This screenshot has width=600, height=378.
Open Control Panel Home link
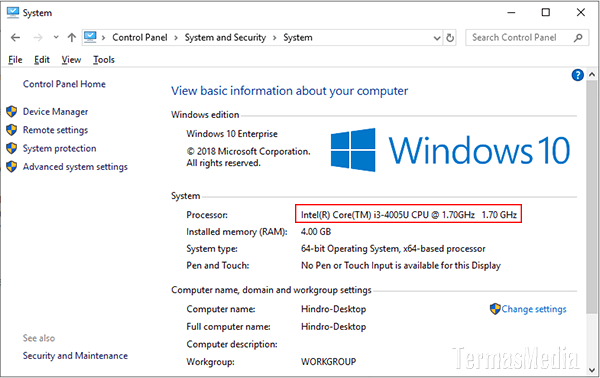pyautogui.click(x=64, y=84)
